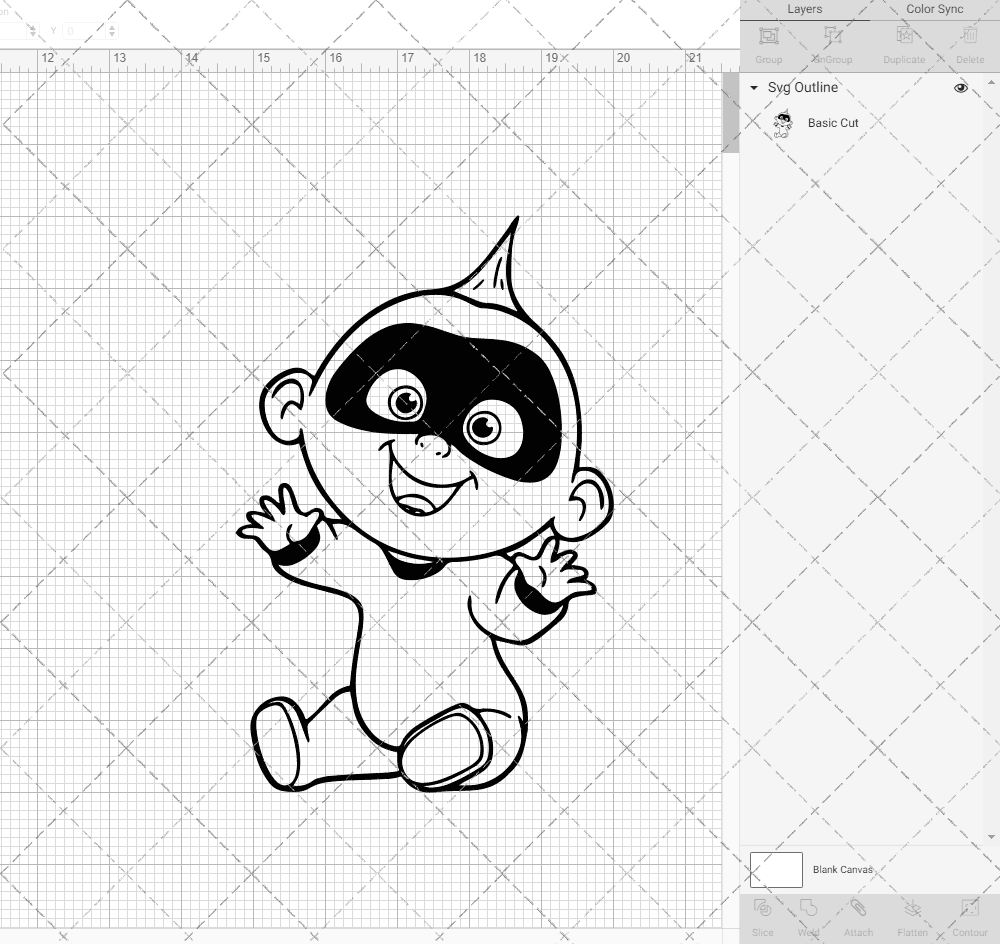The height and width of the screenshot is (944, 1000).
Task: Click the Duplicate icon
Action: pos(904,36)
